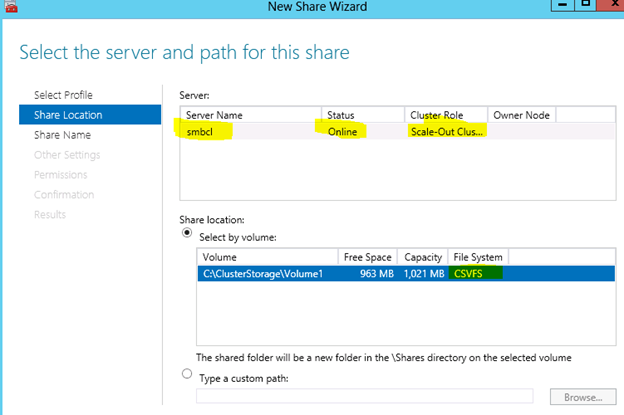The image size is (624, 415).
Task: Close the New Share Wizard window
Action: pyautogui.click(x=611, y=4)
